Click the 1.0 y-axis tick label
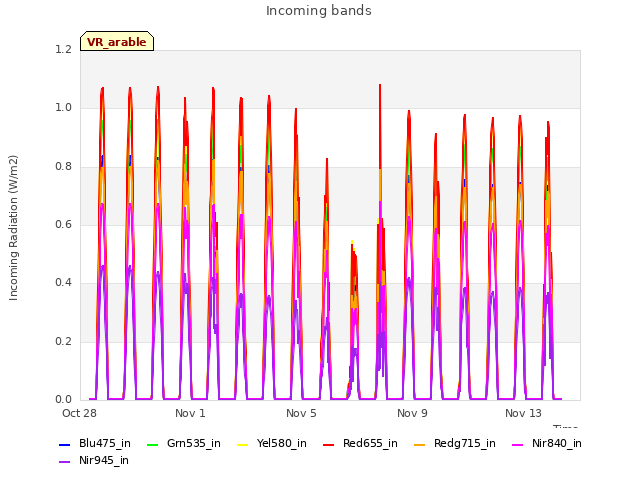 pos(64,108)
